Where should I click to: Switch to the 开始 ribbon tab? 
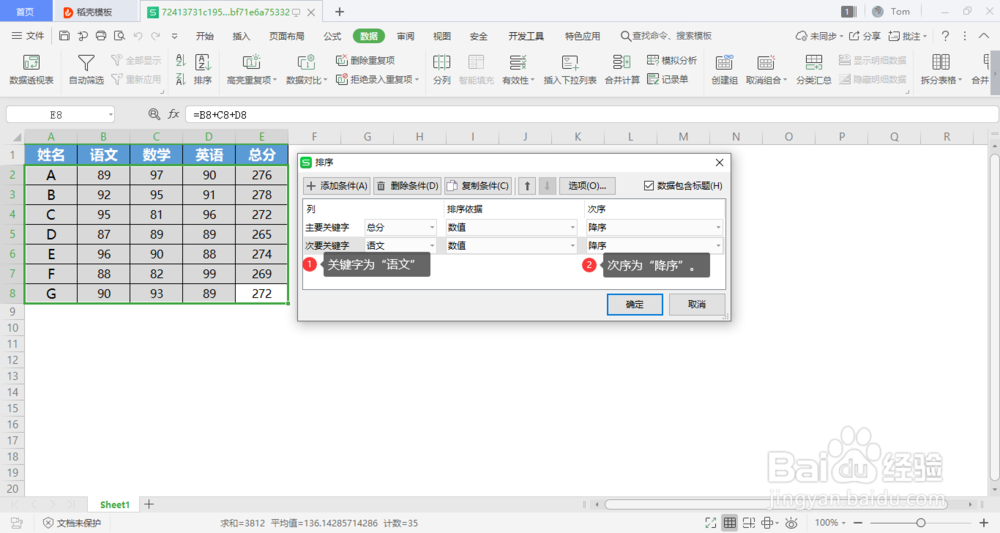point(205,36)
